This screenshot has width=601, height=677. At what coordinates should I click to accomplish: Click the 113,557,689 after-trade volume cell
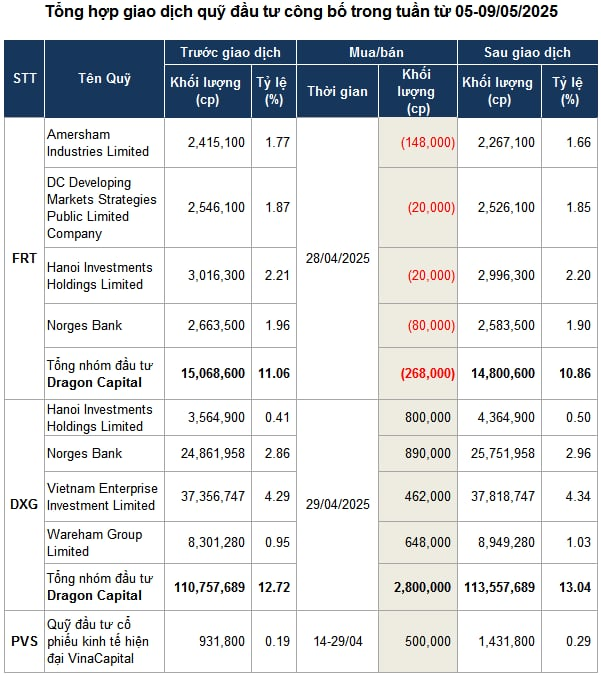499,587
